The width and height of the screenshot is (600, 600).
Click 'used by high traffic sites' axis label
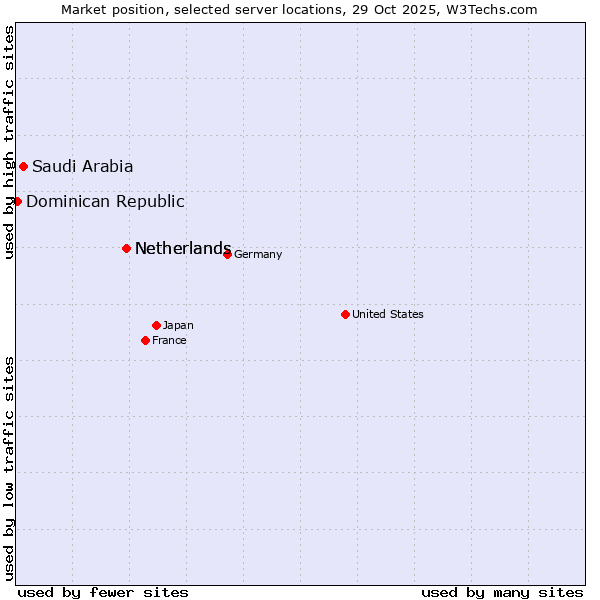pyautogui.click(x=10, y=143)
